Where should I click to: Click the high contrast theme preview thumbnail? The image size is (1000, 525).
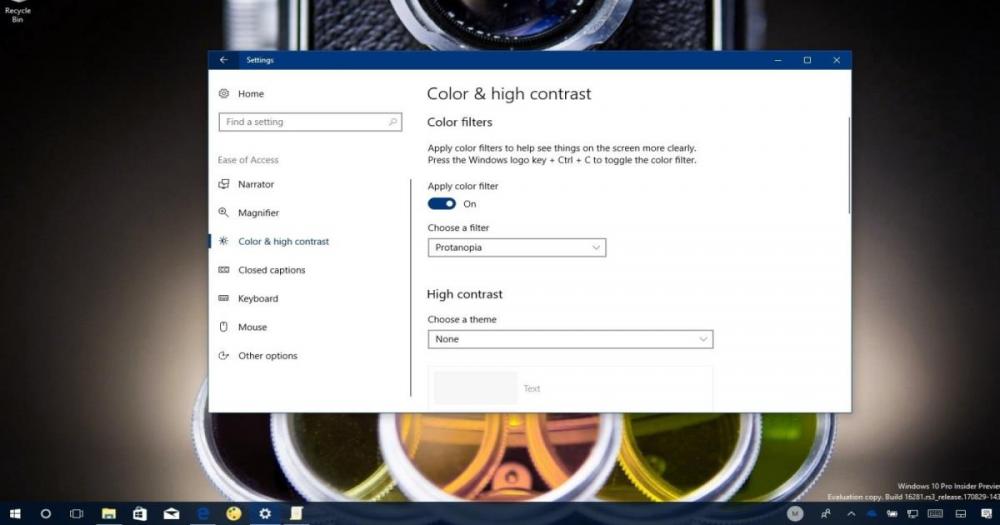(475, 388)
